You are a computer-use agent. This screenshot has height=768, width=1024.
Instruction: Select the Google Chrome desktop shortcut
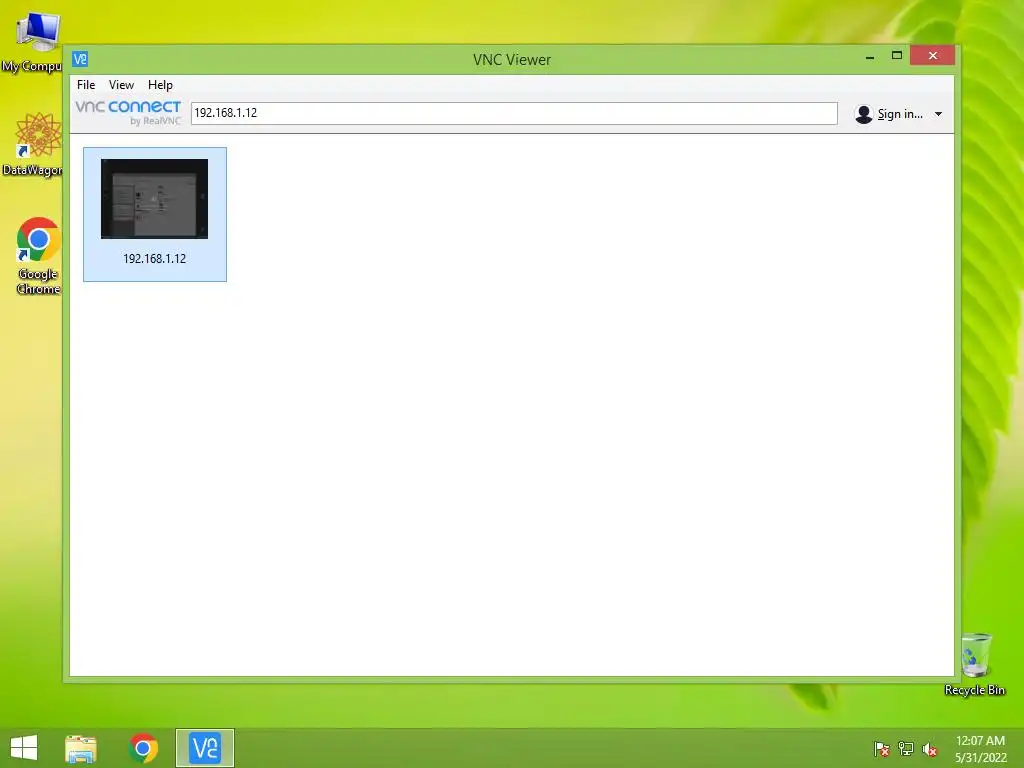(x=38, y=256)
